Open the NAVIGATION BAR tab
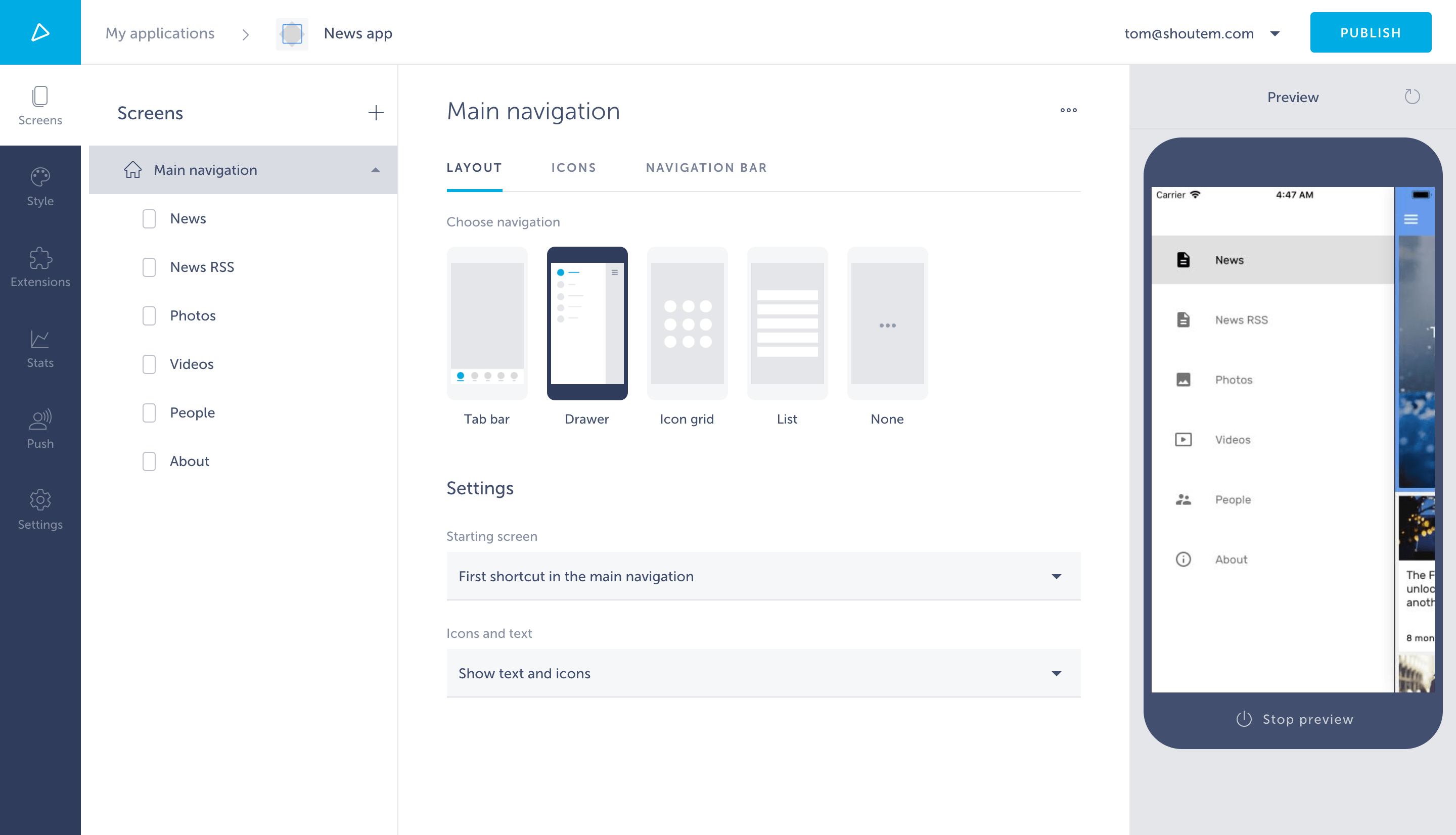Image resolution: width=1456 pixels, height=835 pixels. point(706,167)
